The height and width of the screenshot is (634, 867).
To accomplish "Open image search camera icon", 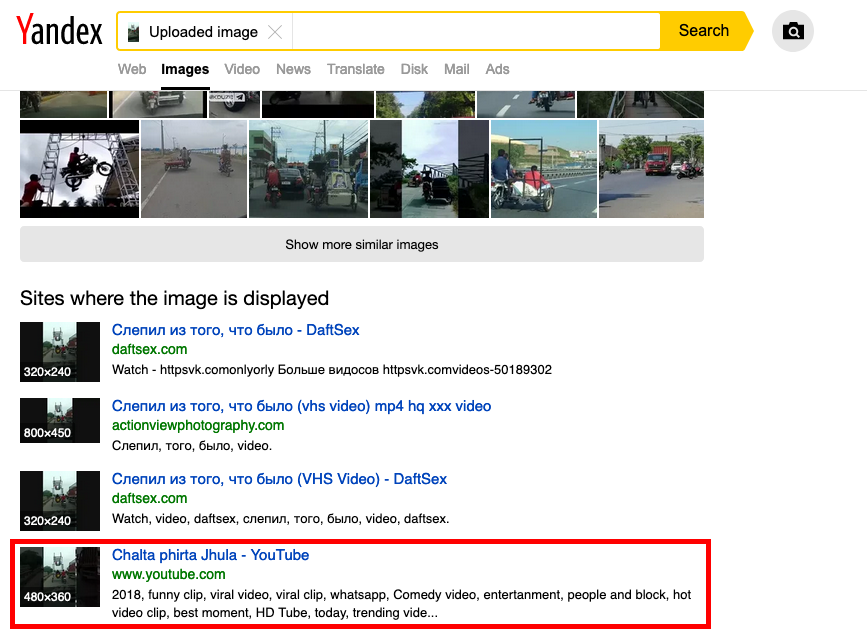I will (792, 31).
